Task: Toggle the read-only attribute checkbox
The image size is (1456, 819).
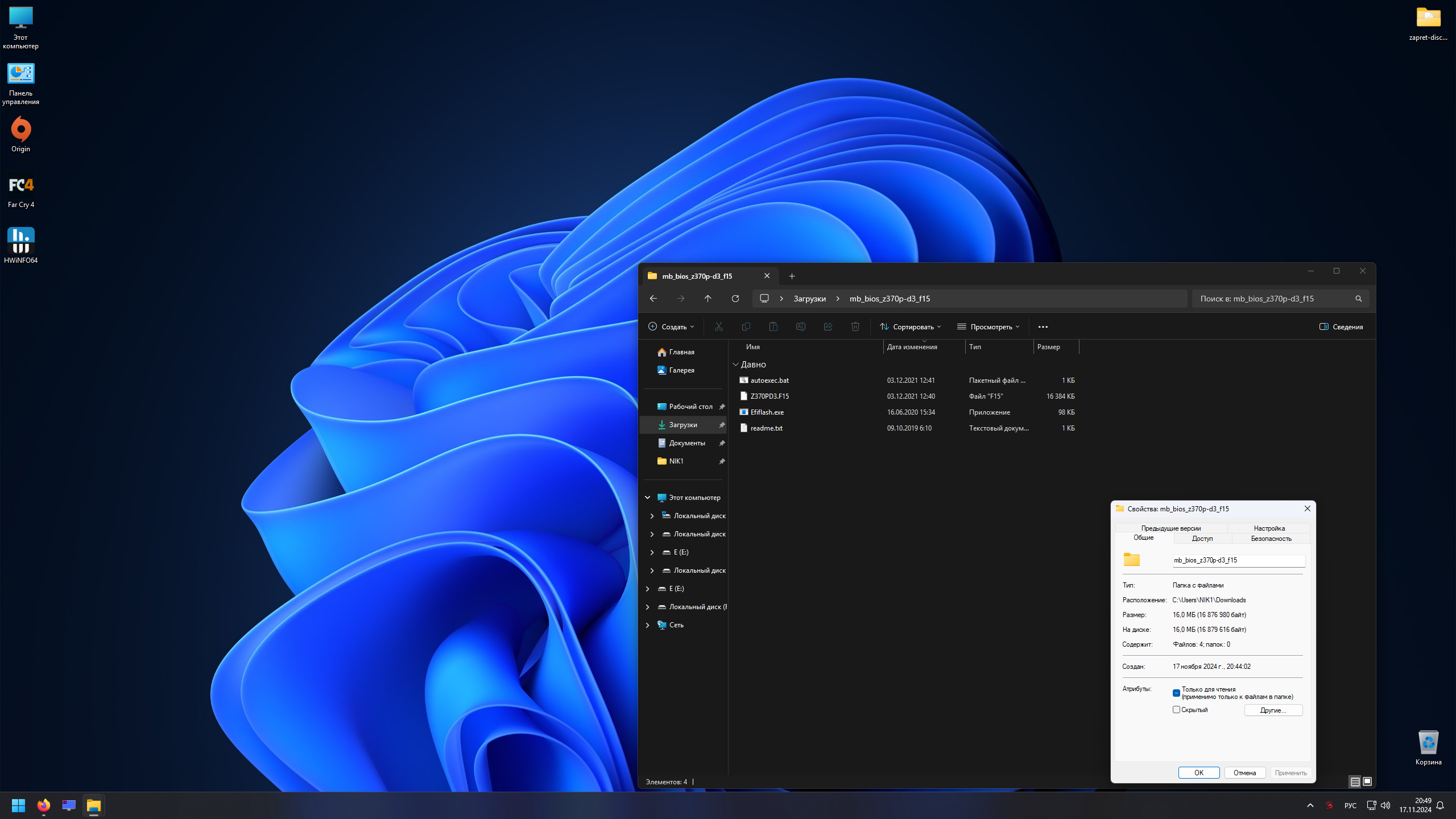Action: (x=1176, y=693)
